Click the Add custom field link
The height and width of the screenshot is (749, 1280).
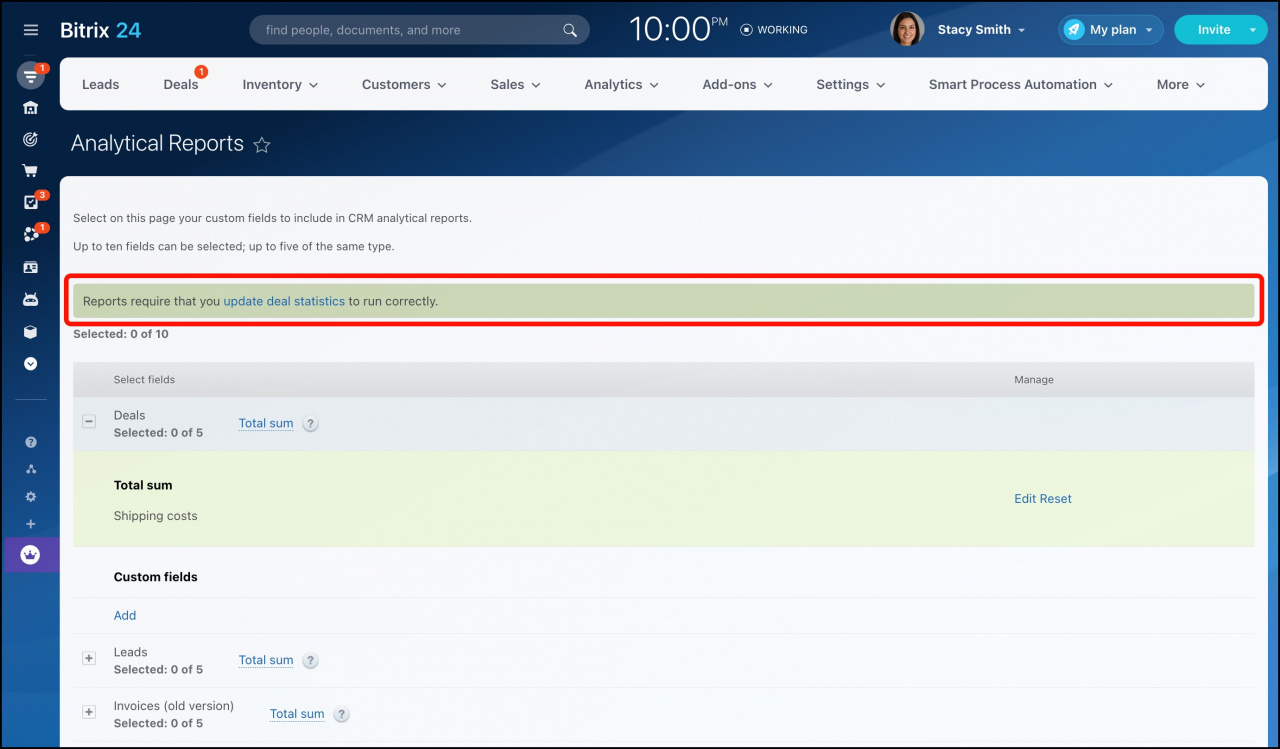tap(125, 615)
